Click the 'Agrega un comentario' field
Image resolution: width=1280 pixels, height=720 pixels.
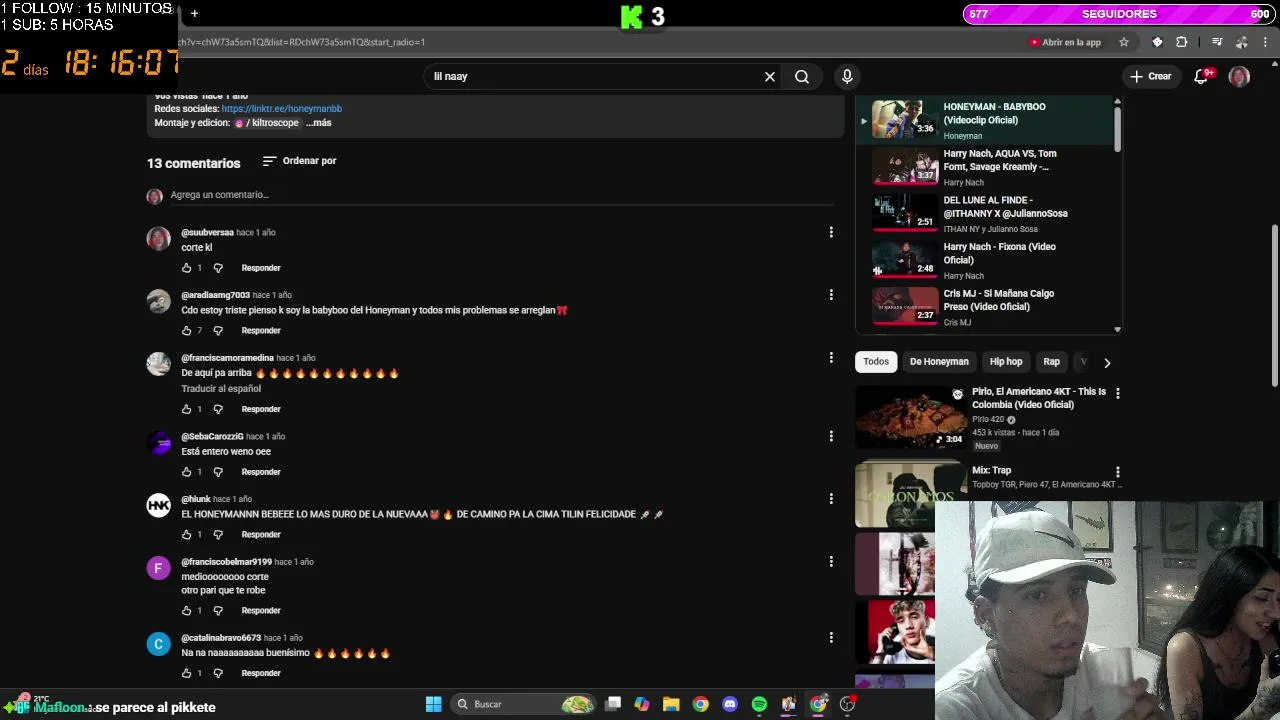click(x=500, y=195)
